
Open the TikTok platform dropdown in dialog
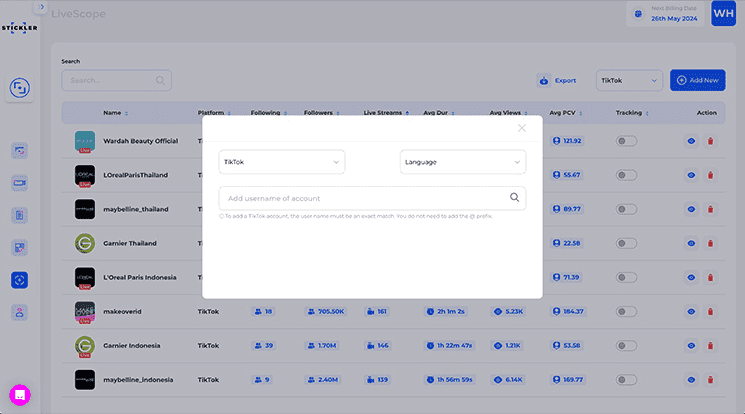pyautogui.click(x=281, y=161)
